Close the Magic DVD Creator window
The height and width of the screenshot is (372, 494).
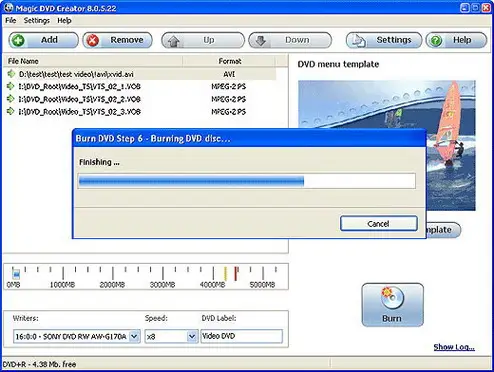pos(486,7)
